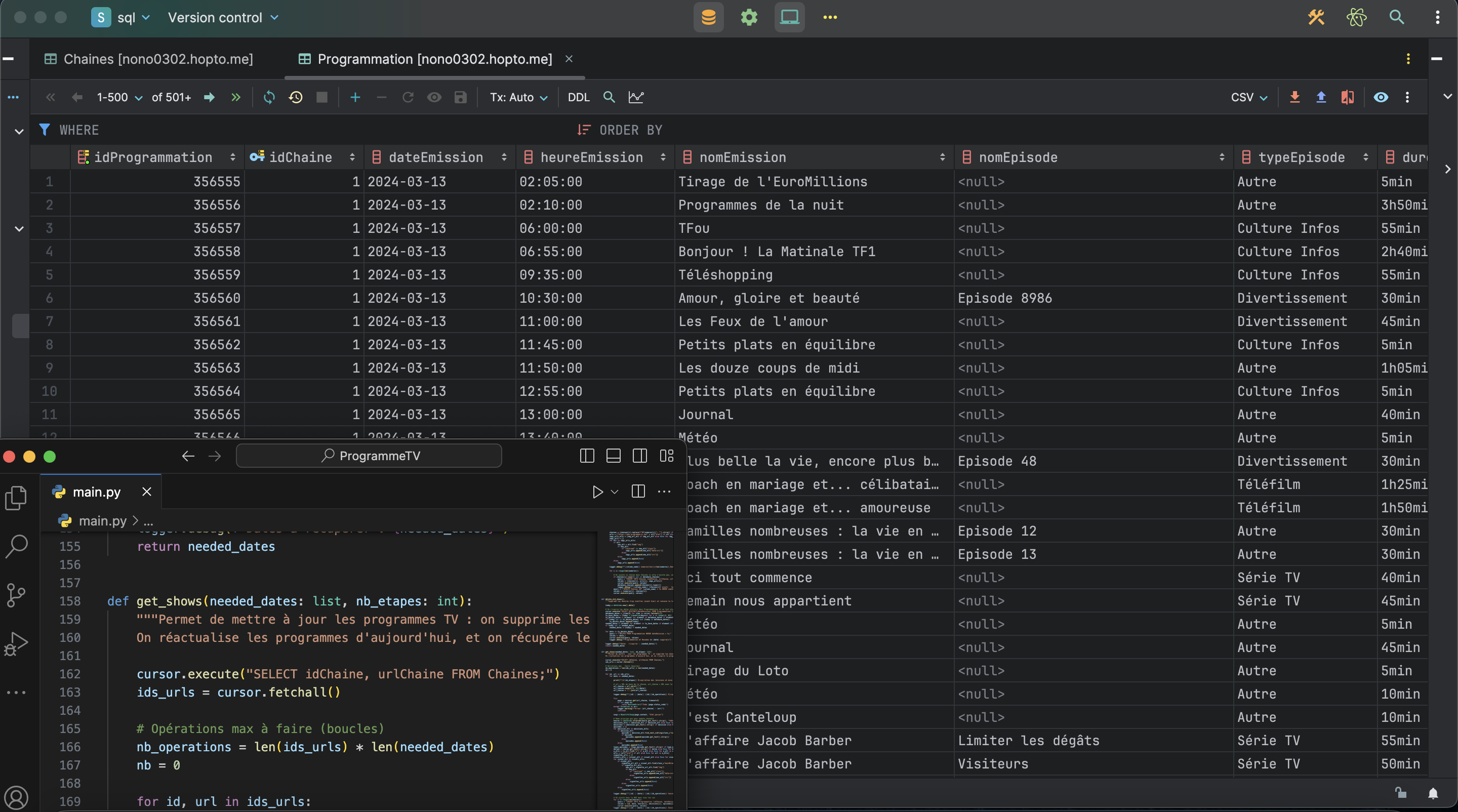This screenshot has height=812, width=1458.
Task: Click the main.py breadcrumb
Action: pyautogui.click(x=102, y=520)
